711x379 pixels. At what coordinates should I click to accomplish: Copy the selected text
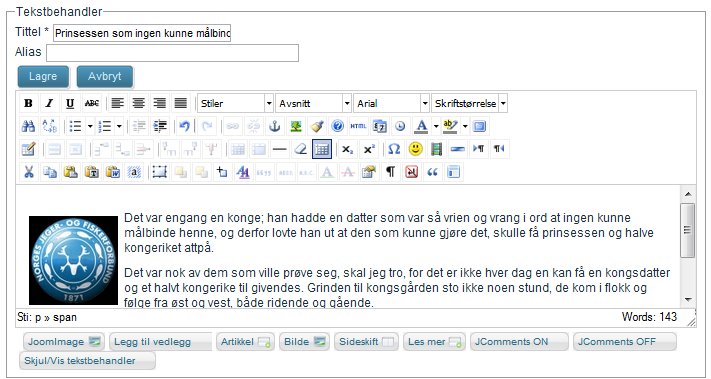[x=49, y=172]
